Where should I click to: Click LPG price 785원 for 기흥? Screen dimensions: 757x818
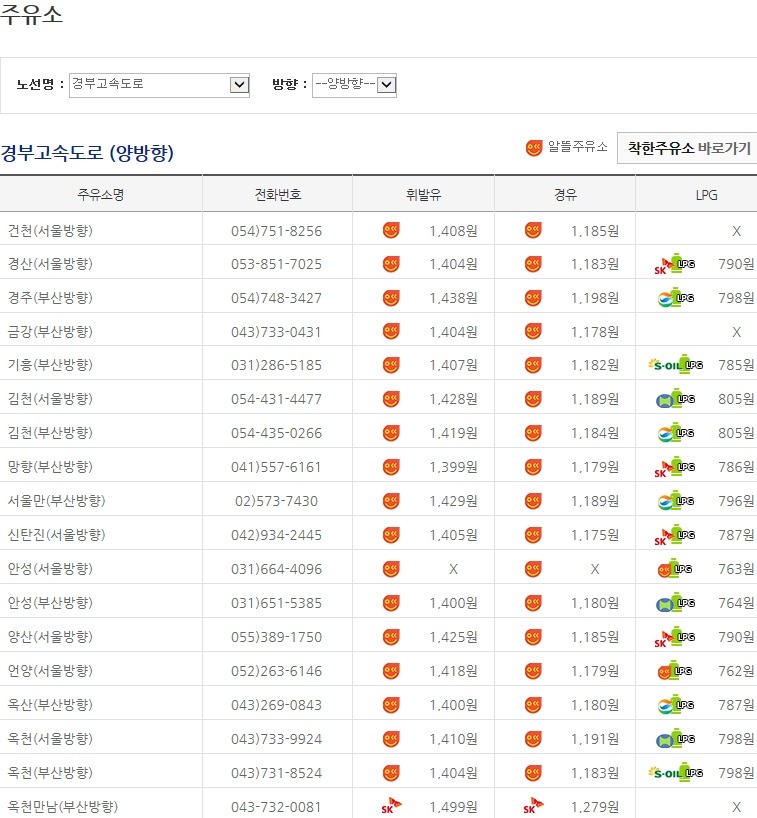tap(736, 366)
